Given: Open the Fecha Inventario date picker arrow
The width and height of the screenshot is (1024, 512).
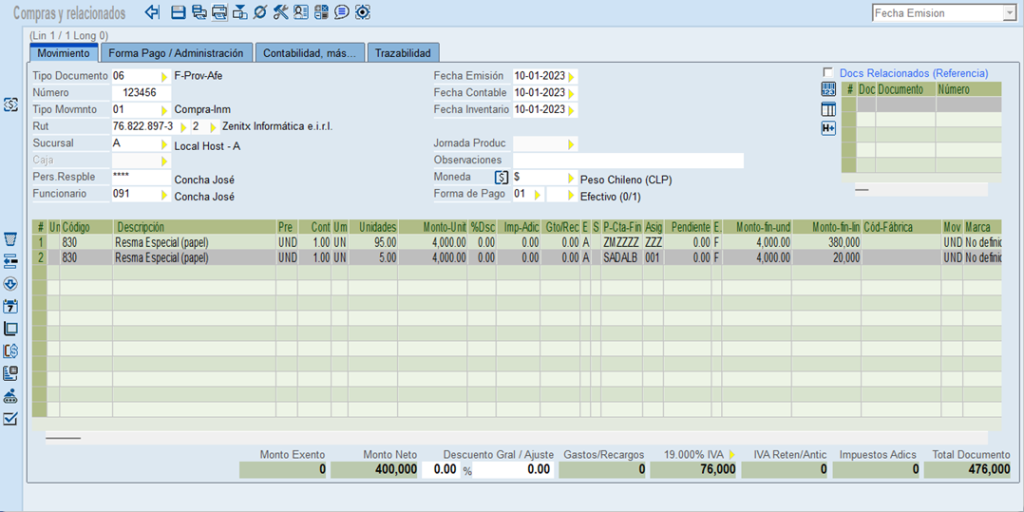Looking at the screenshot, I should click(x=572, y=110).
